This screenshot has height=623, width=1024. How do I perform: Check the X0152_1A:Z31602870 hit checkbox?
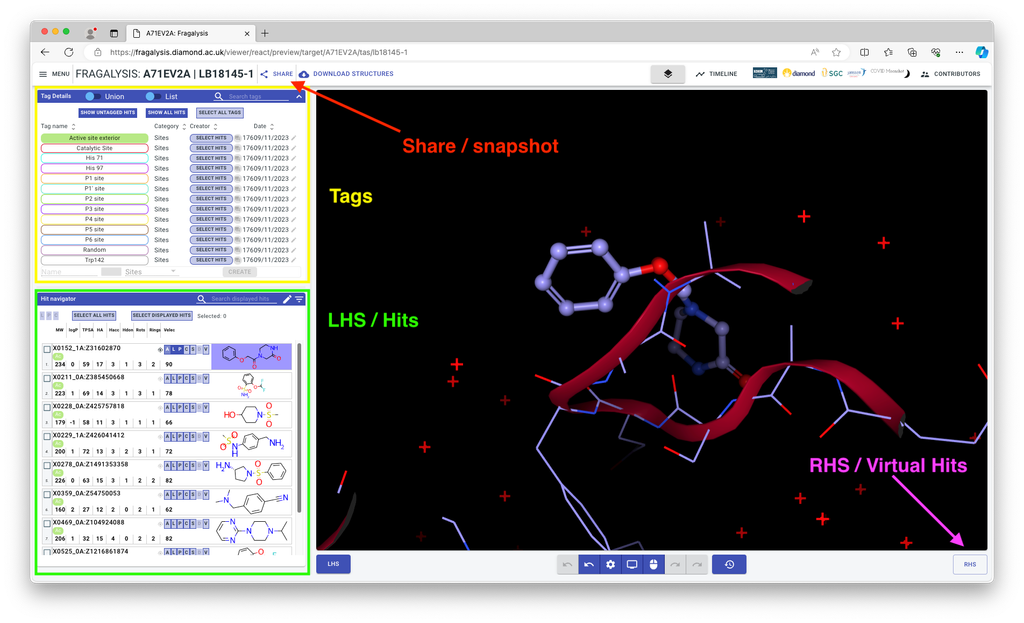pyautogui.click(x=47, y=349)
